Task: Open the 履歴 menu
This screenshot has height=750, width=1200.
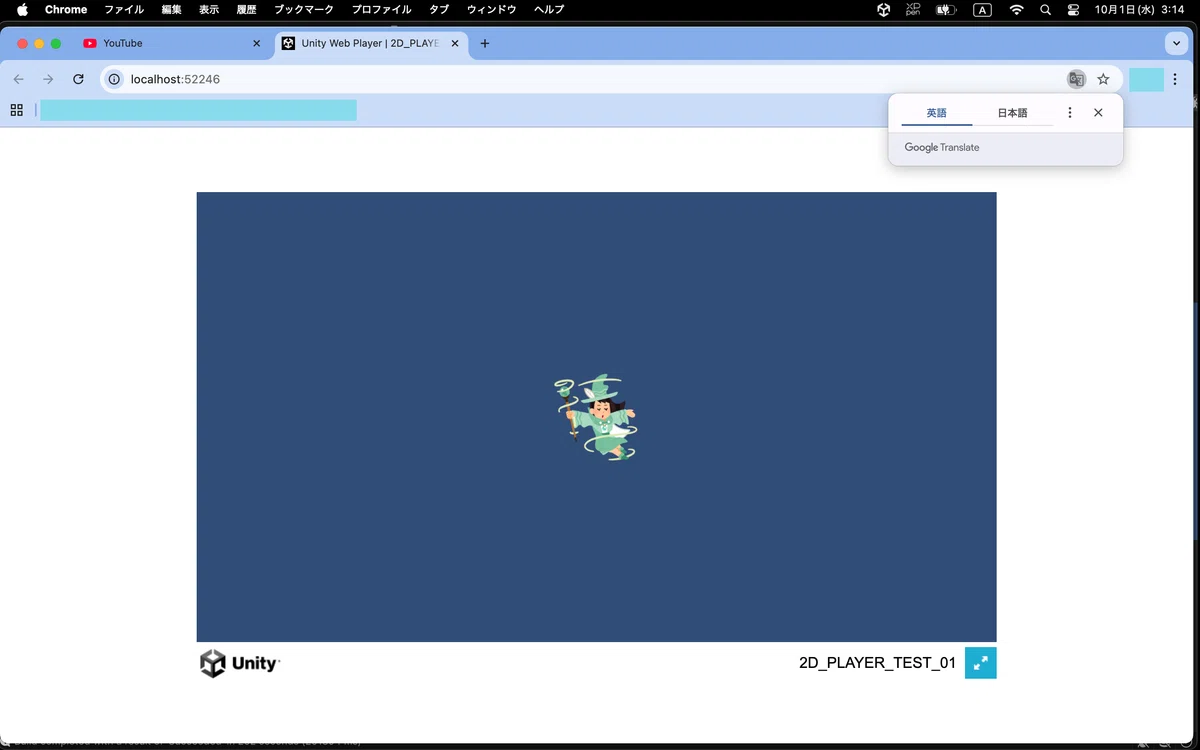Action: [x=247, y=9]
